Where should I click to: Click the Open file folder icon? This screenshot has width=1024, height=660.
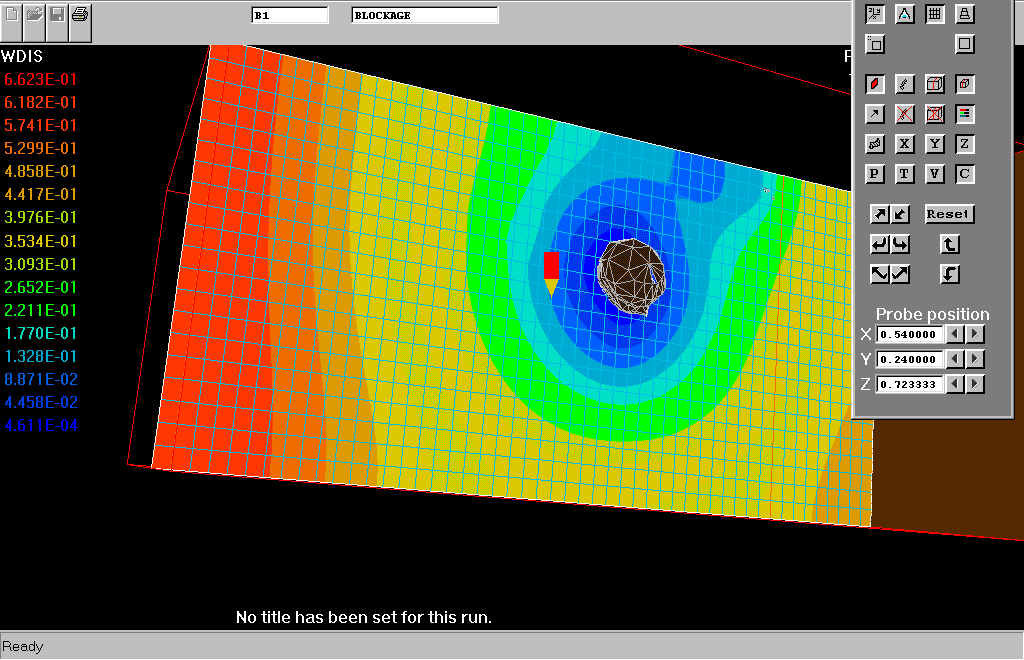point(35,15)
